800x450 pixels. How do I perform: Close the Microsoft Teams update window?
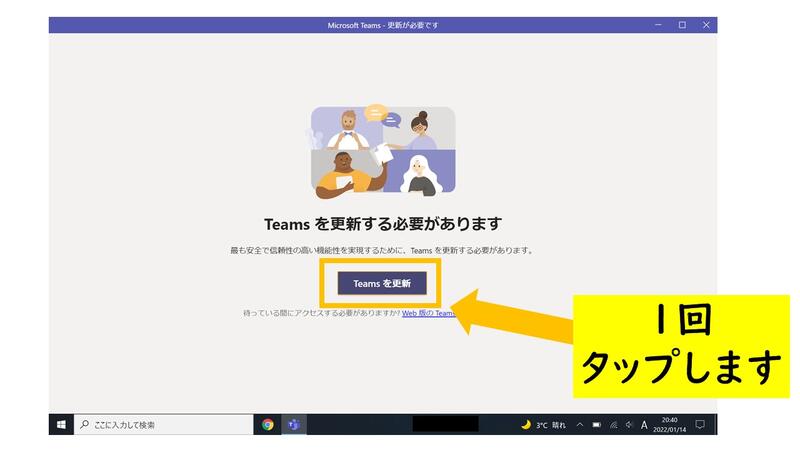[x=706, y=25]
